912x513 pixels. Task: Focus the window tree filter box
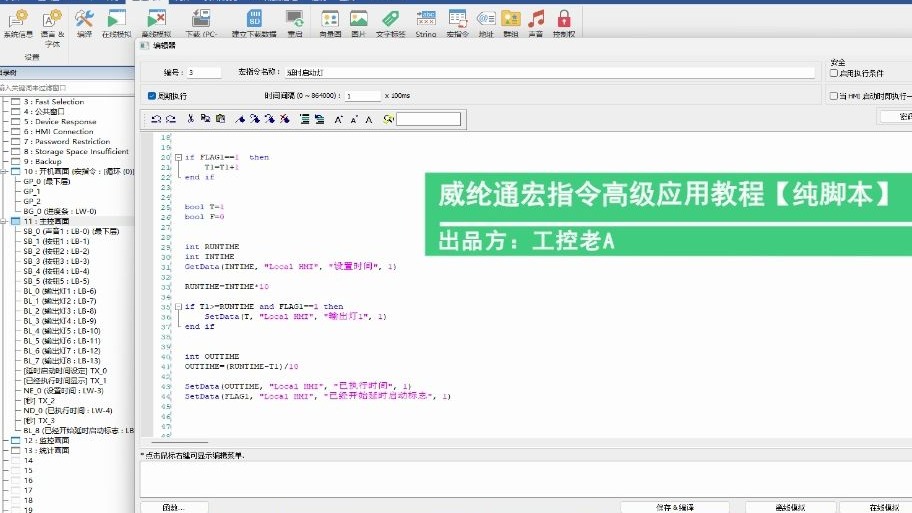click(x=67, y=88)
